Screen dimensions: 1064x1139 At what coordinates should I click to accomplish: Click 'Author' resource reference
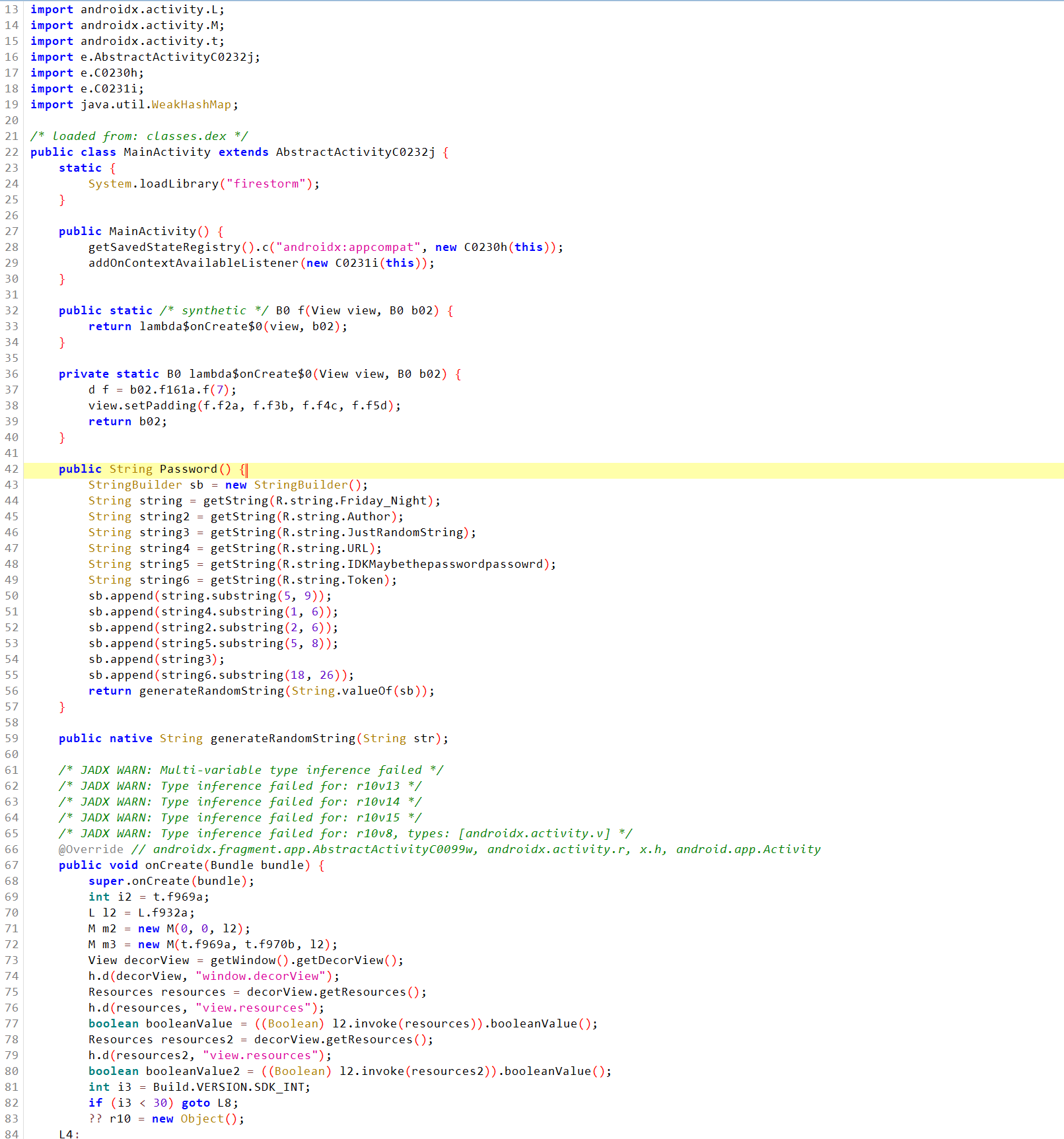tap(369, 516)
